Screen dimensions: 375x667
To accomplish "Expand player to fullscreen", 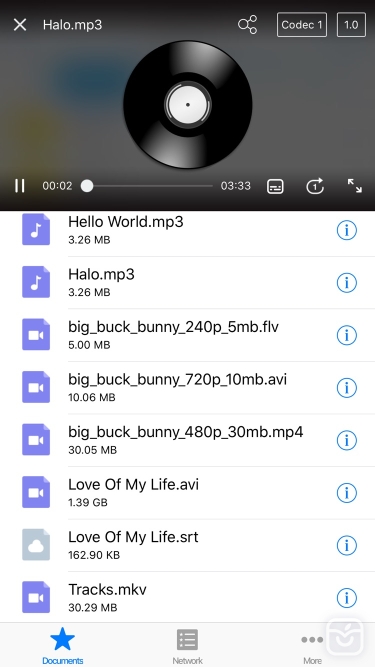I will (x=355, y=186).
